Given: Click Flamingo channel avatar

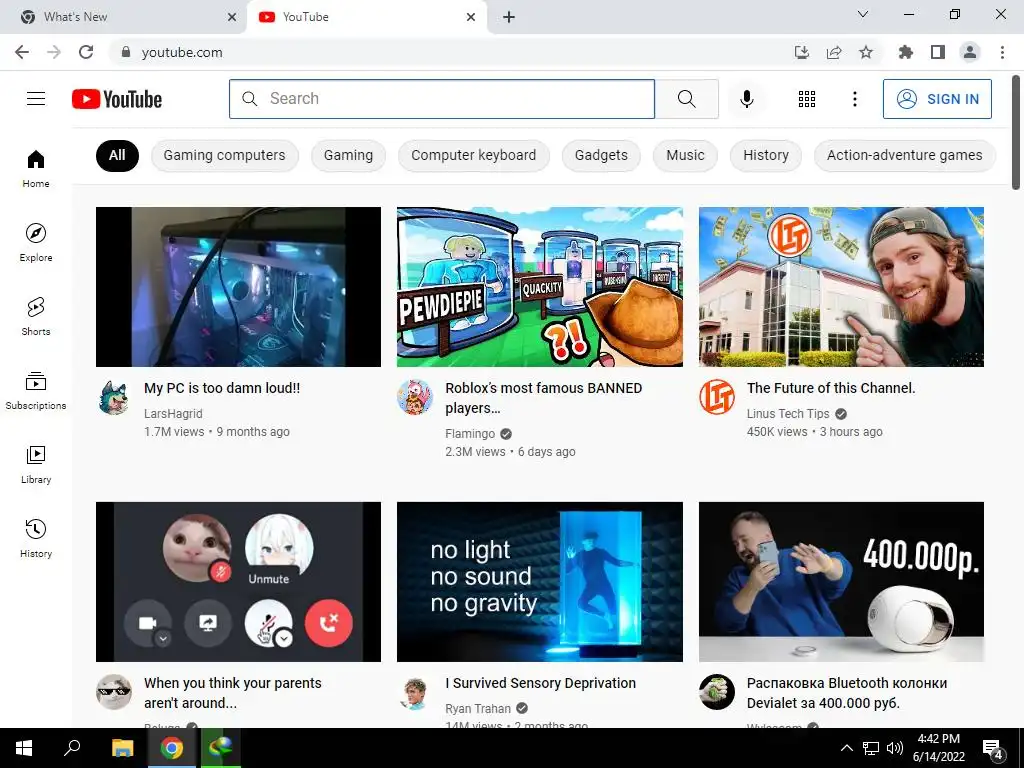Looking at the screenshot, I should 415,397.
